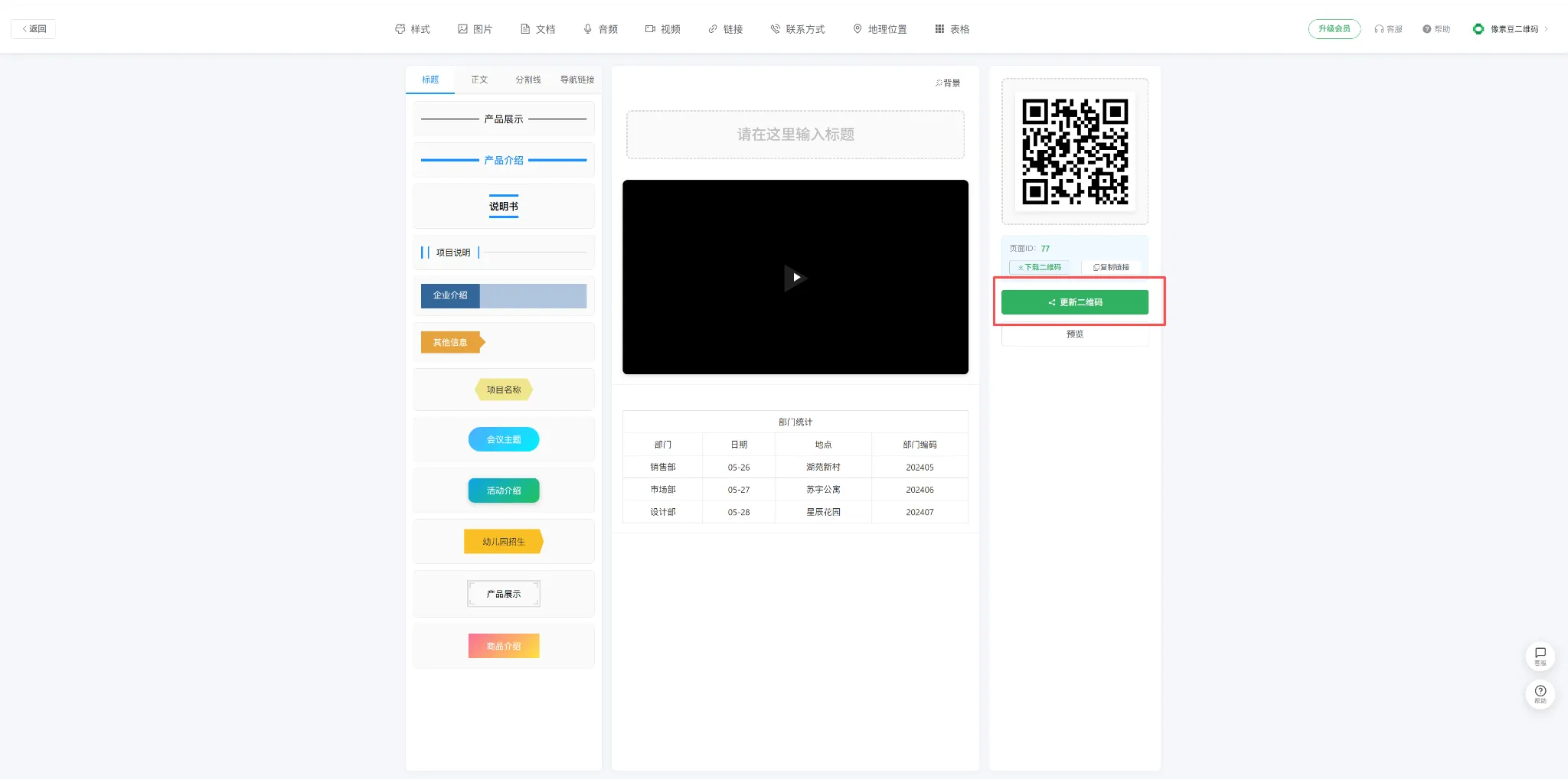The image size is (1568, 779).
Task: Click the 202407 code cell
Action: coord(920,512)
